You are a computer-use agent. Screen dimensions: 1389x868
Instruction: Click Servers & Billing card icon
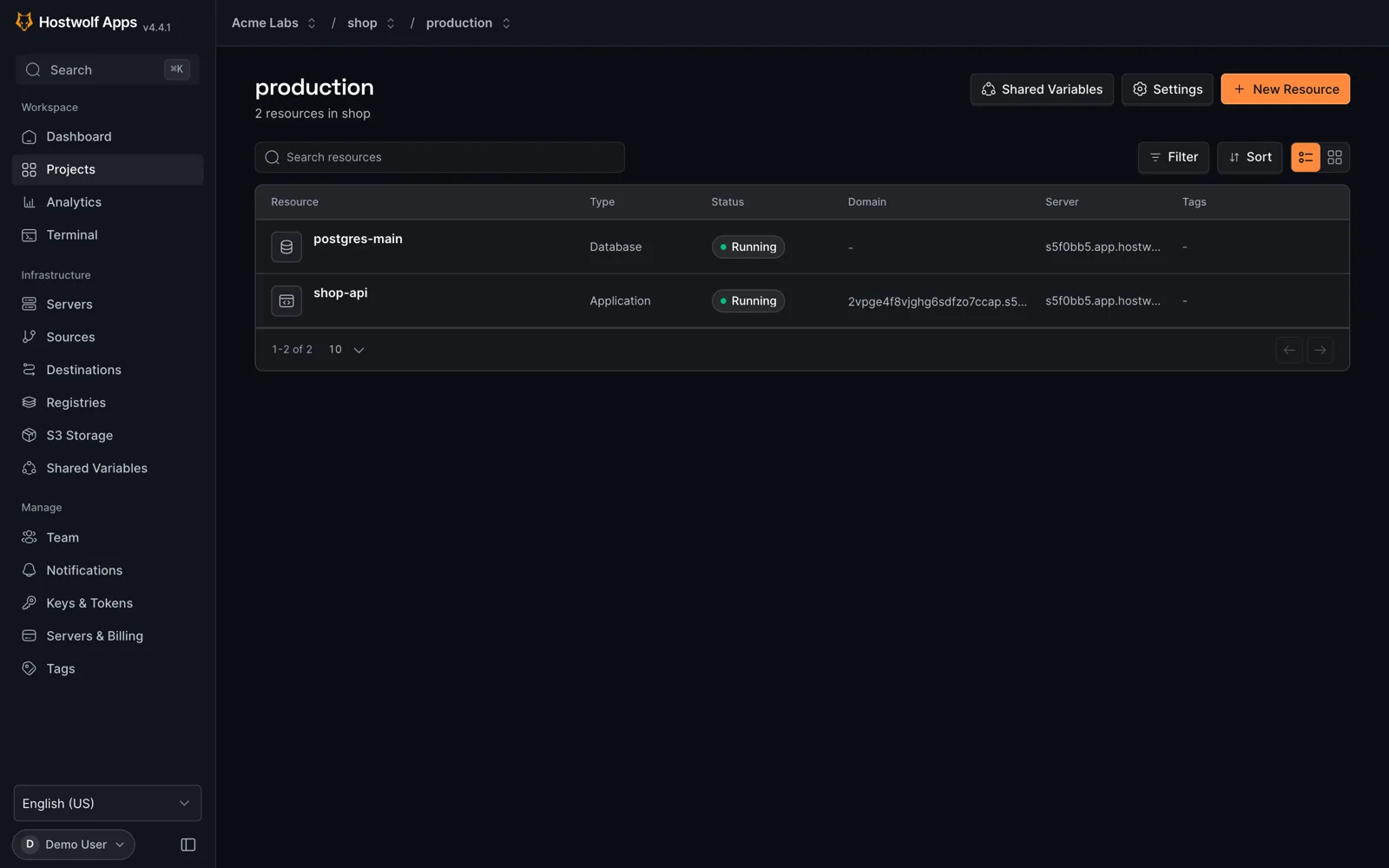pyautogui.click(x=30, y=636)
